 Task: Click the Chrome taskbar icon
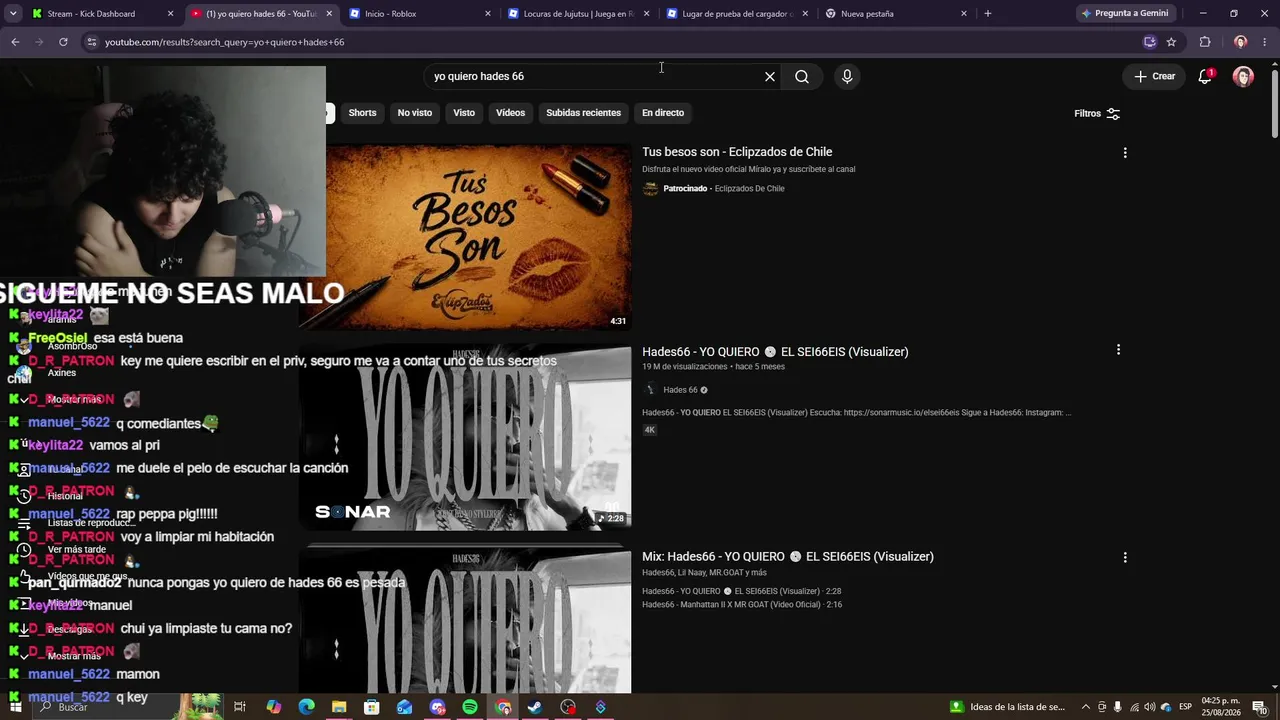[503, 707]
